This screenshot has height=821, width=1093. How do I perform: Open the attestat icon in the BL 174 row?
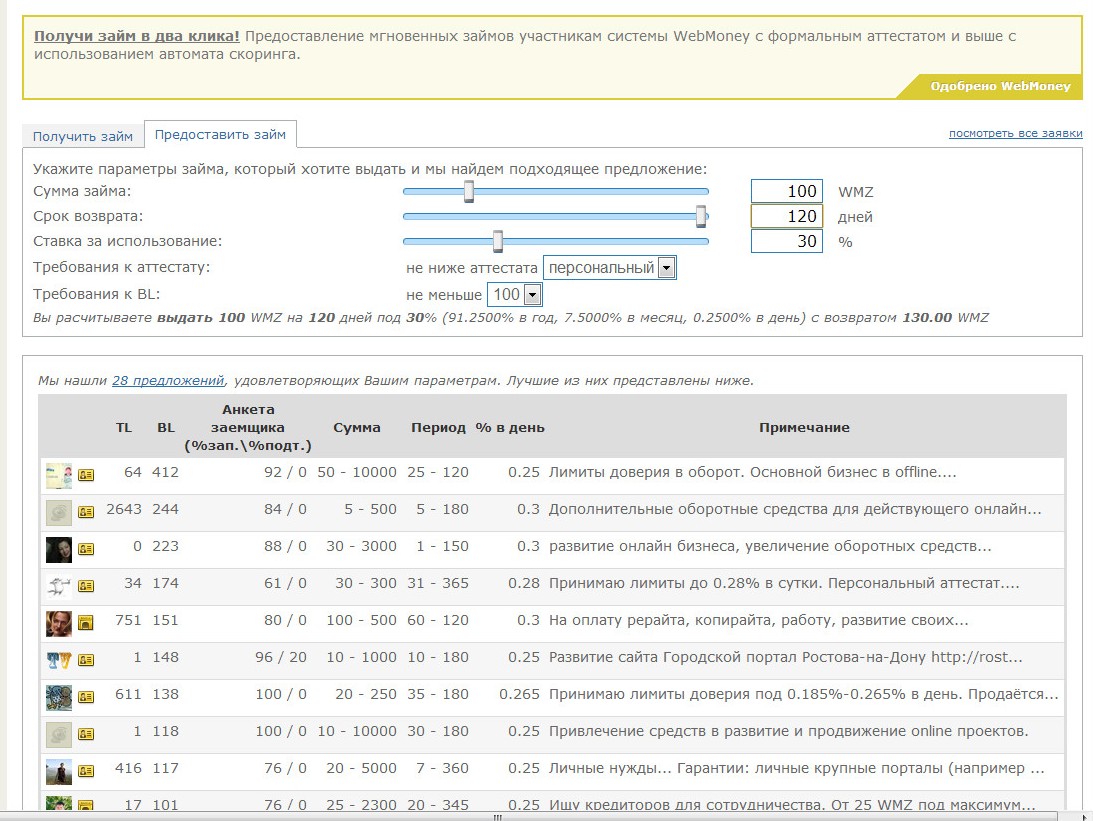[x=86, y=585]
